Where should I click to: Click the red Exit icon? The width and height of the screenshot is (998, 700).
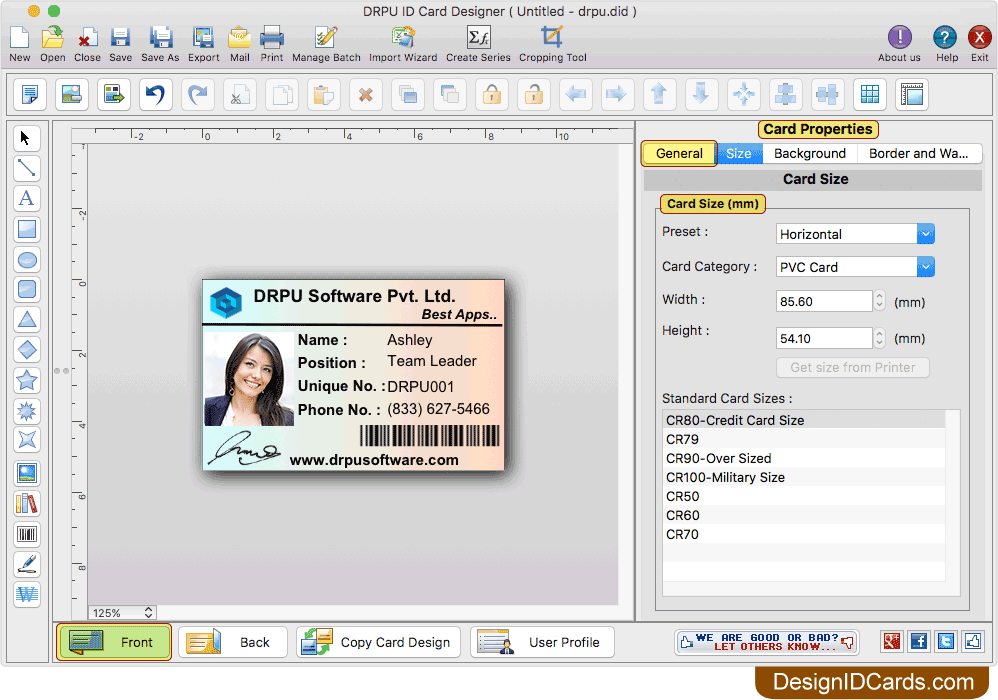(980, 44)
